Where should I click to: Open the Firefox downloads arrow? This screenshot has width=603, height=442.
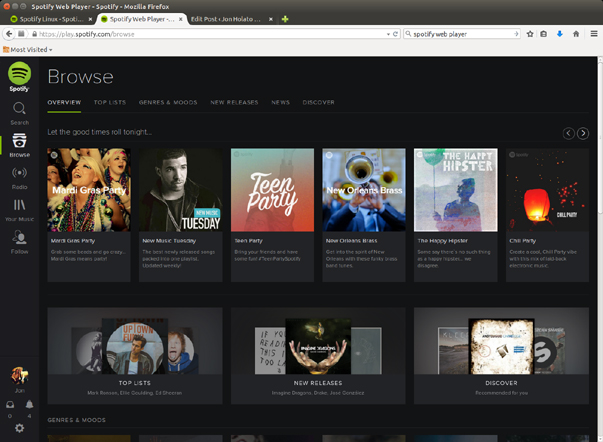tap(560, 34)
